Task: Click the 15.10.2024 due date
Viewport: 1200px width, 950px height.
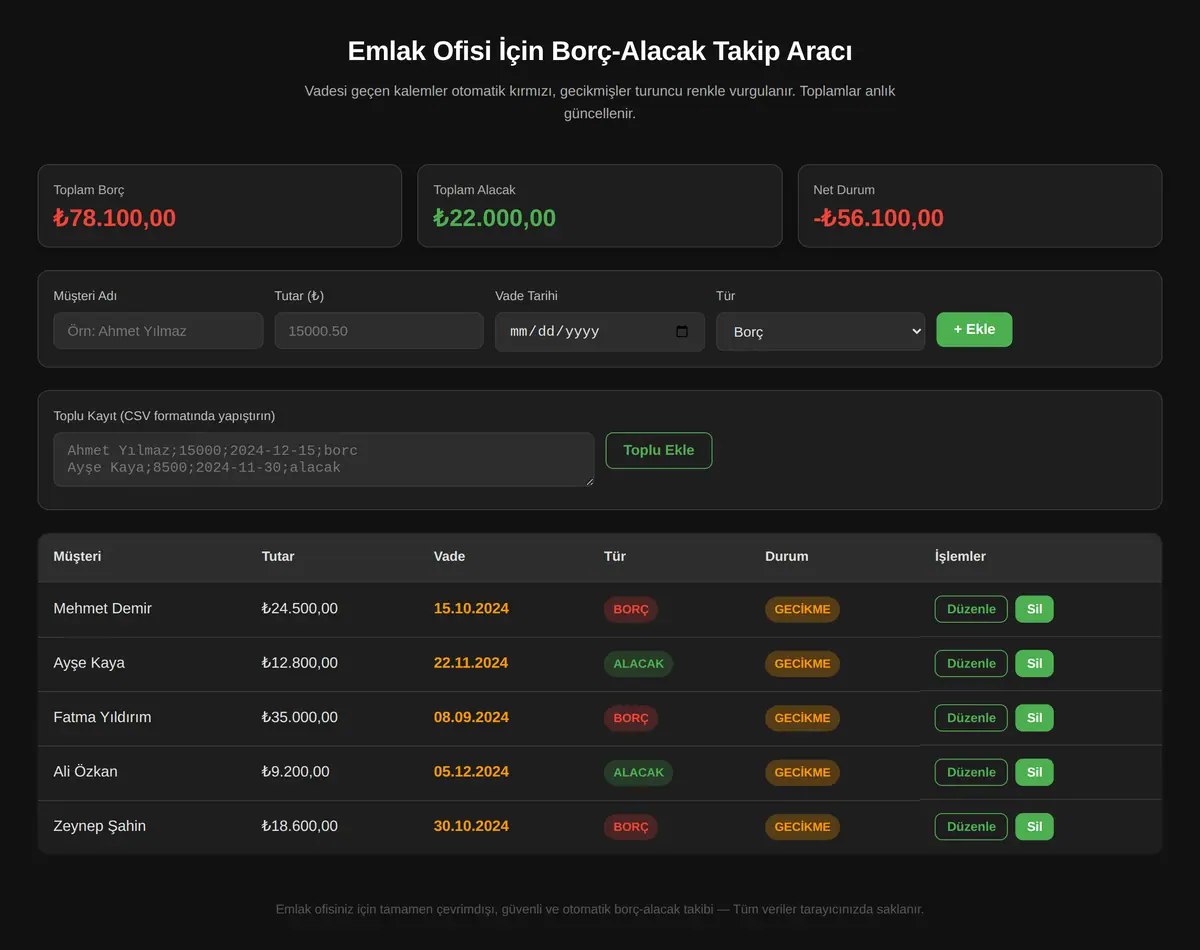Action: [471, 608]
